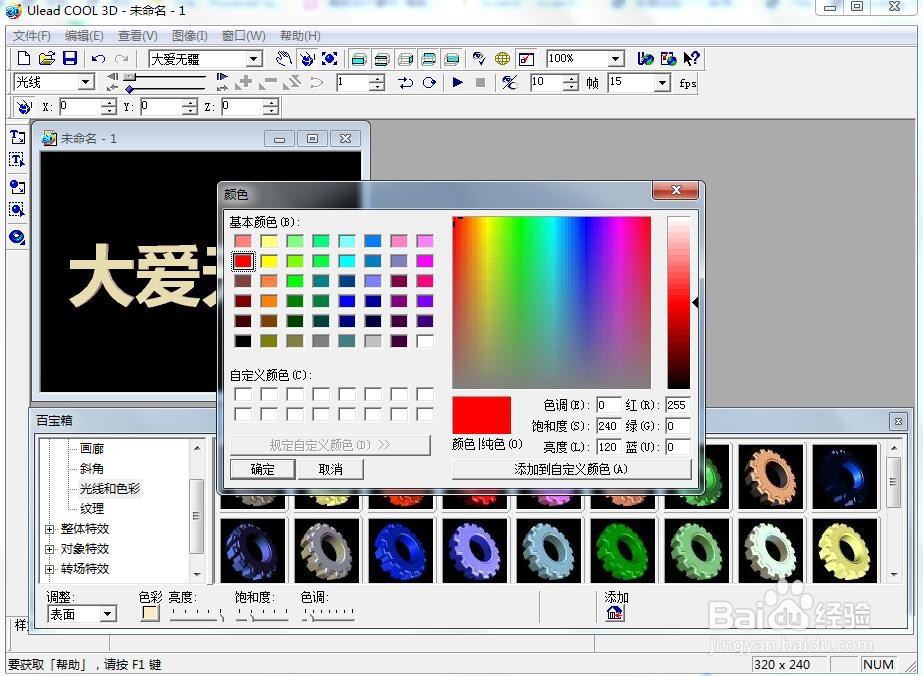The image size is (923, 676).
Task: Open the 光线 property dropdown
Action: pos(86,82)
